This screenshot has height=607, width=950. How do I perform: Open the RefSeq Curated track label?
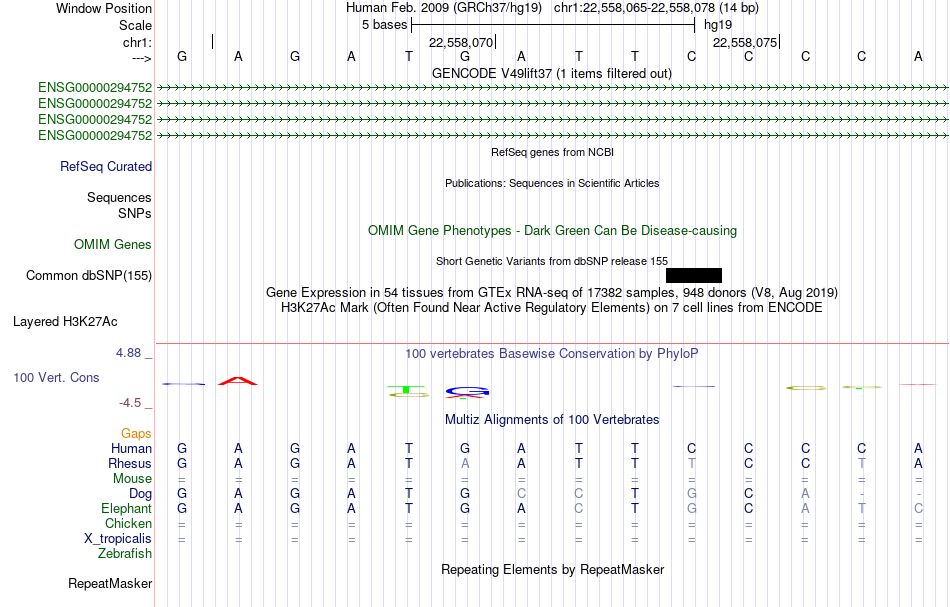(x=106, y=166)
